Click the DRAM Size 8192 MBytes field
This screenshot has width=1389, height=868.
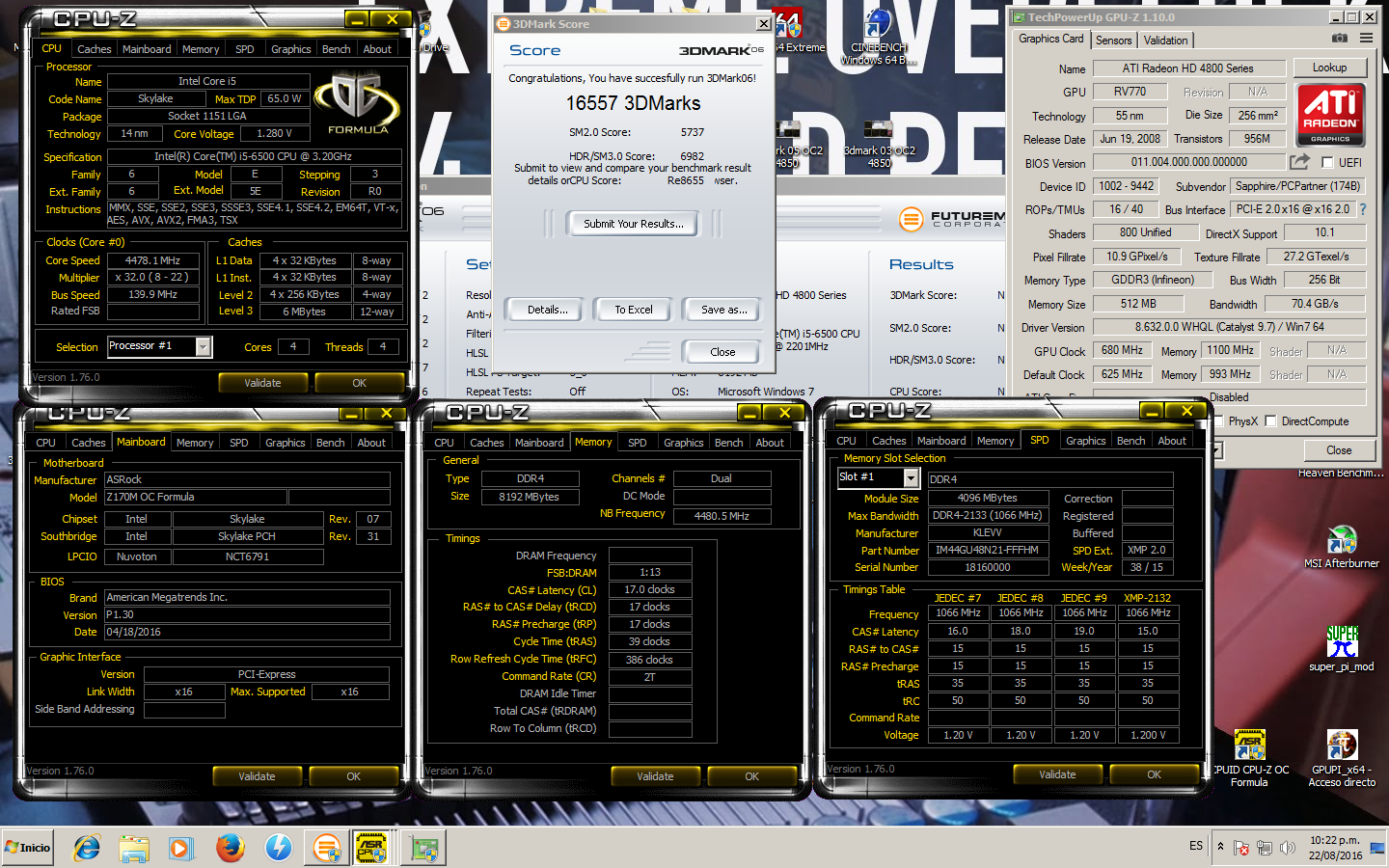pyautogui.click(x=530, y=497)
